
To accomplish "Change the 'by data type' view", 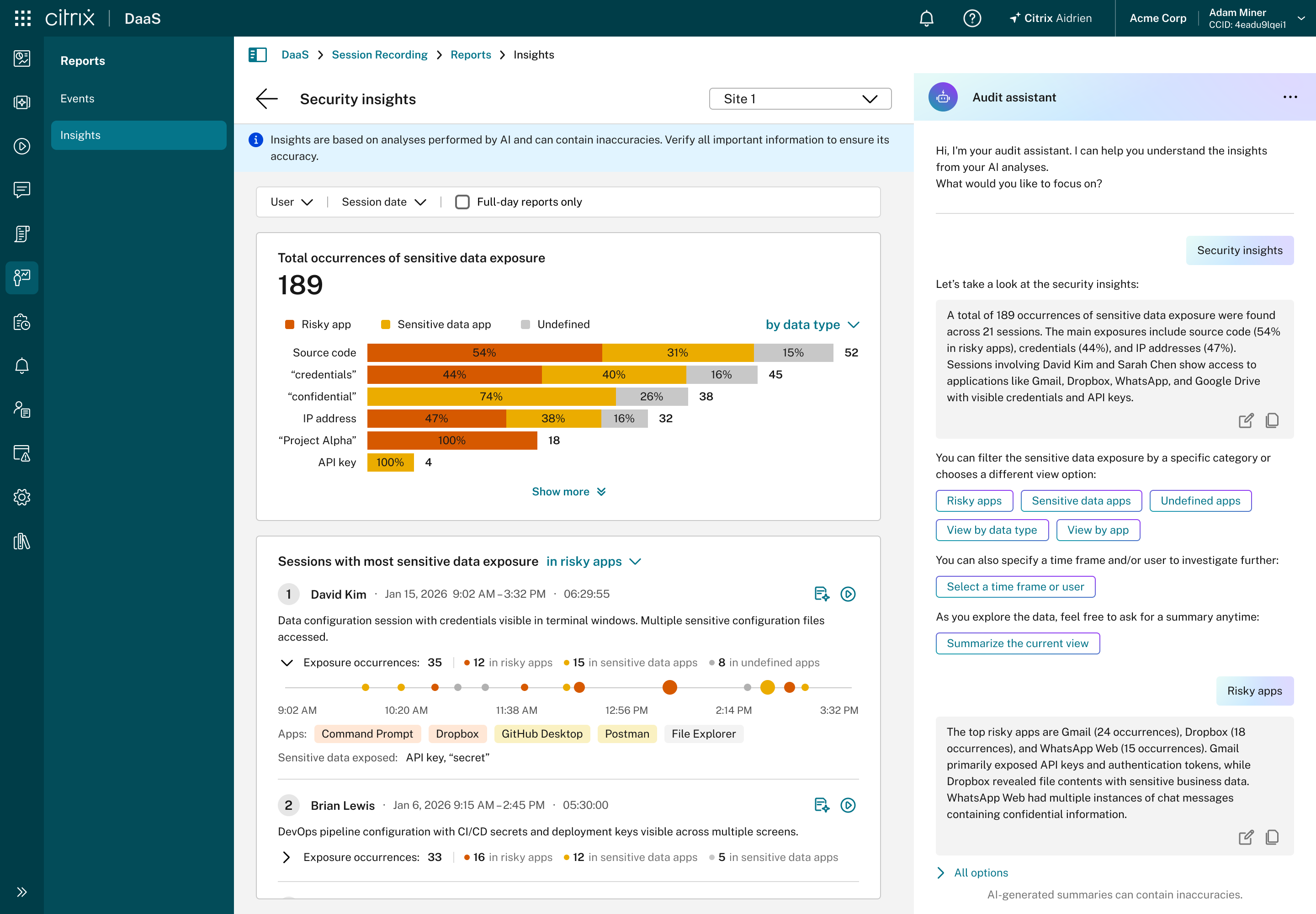I will [x=812, y=325].
